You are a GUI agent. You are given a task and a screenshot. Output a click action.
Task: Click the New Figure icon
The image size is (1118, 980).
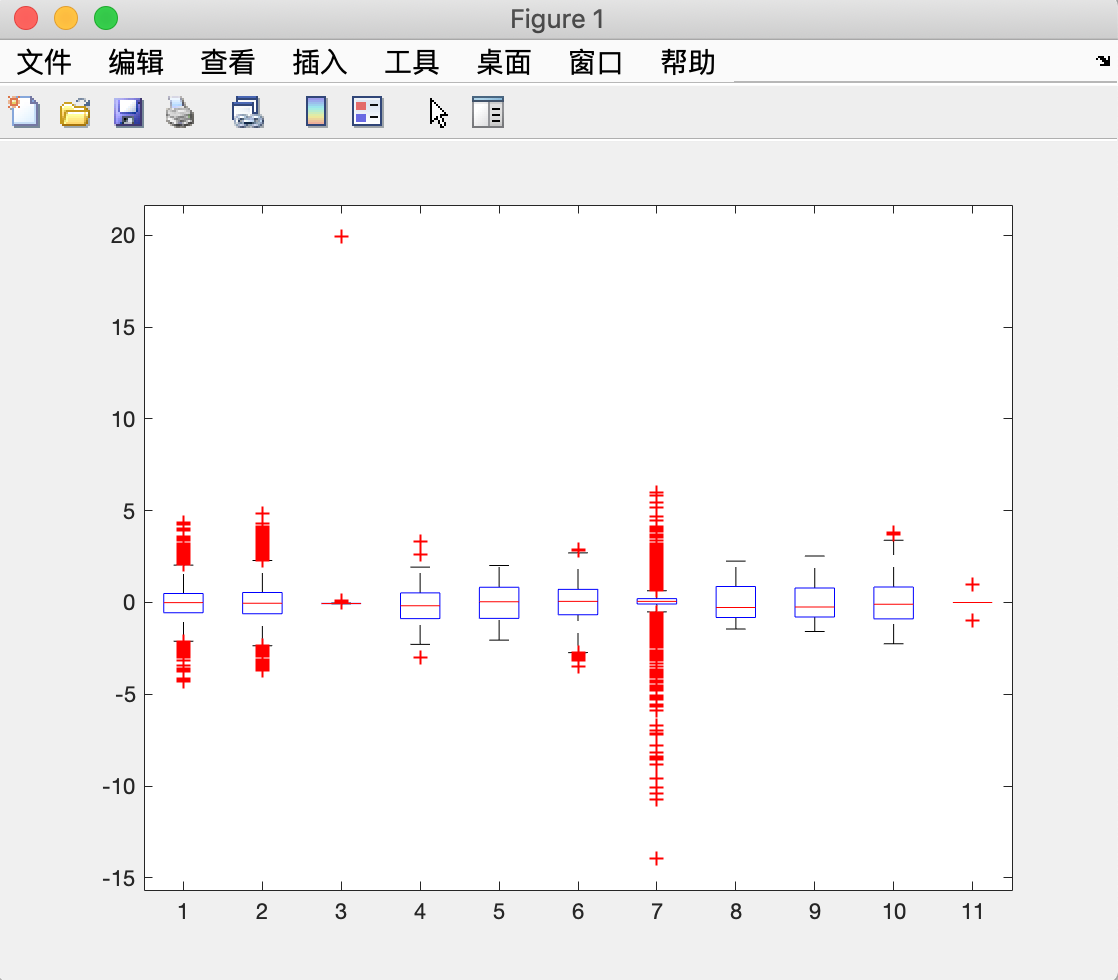click(x=24, y=113)
